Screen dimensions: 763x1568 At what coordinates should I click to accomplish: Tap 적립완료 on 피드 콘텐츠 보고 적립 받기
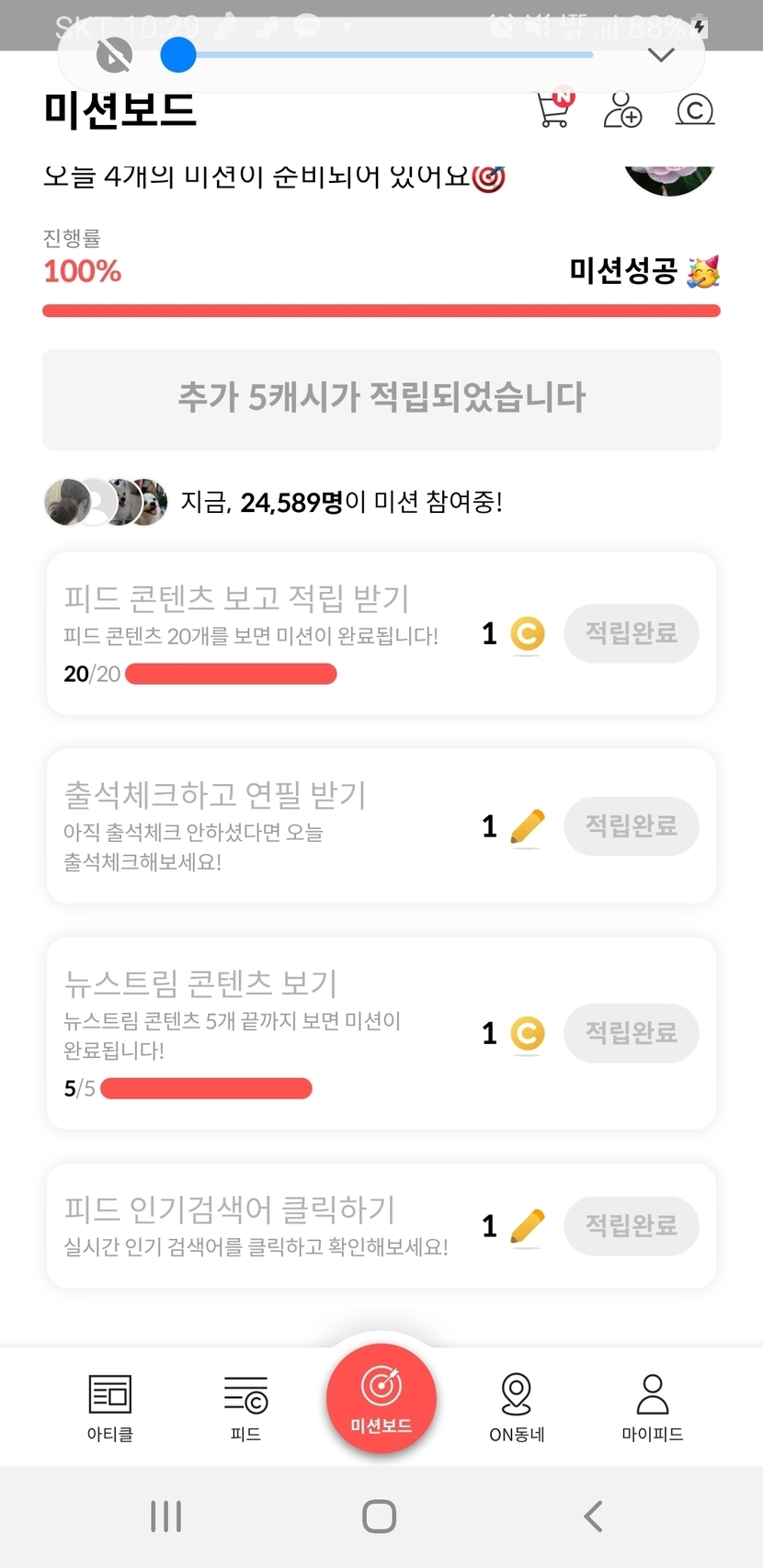631,633
